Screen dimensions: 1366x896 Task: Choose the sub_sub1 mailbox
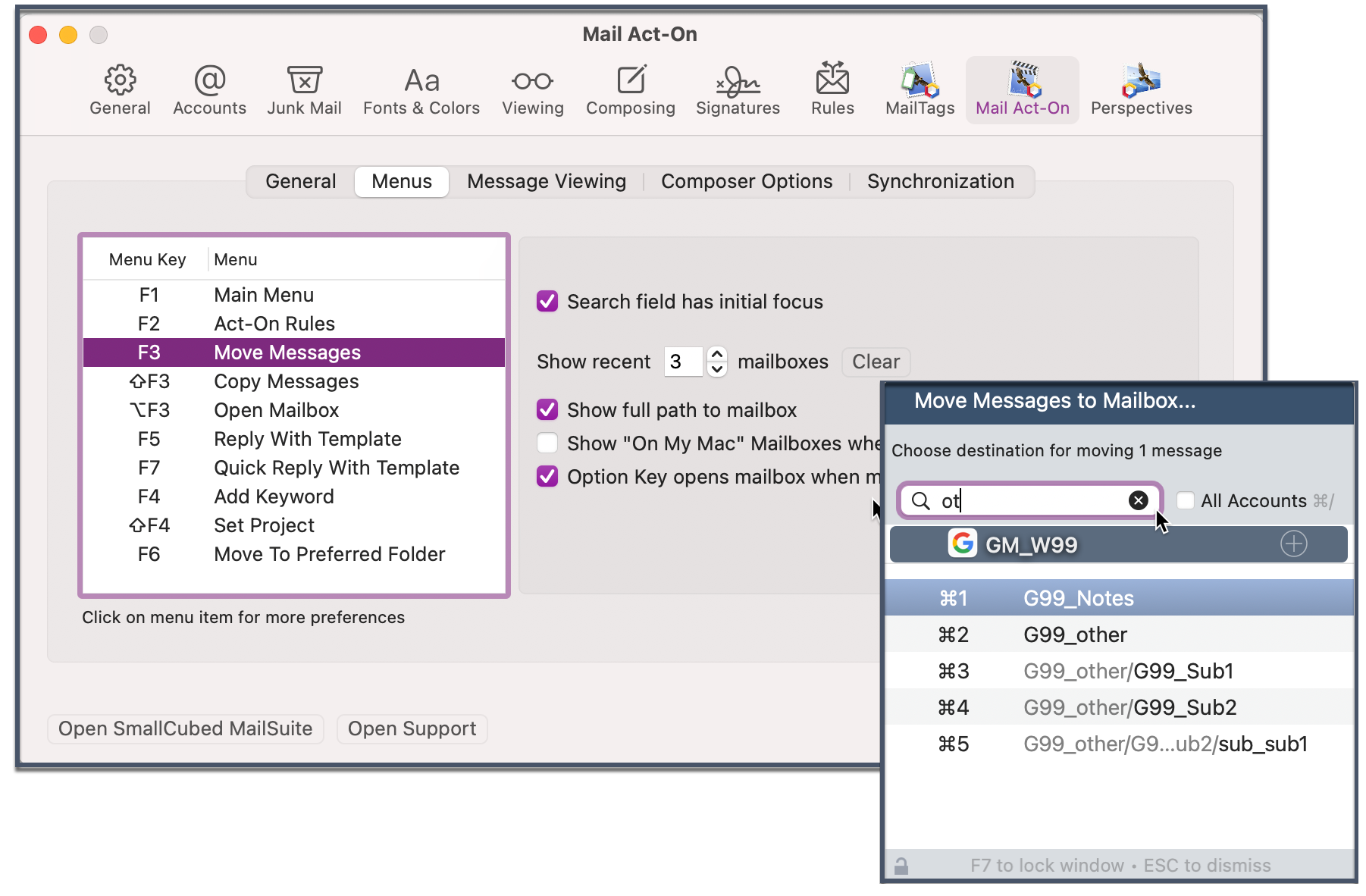[x=1119, y=744]
